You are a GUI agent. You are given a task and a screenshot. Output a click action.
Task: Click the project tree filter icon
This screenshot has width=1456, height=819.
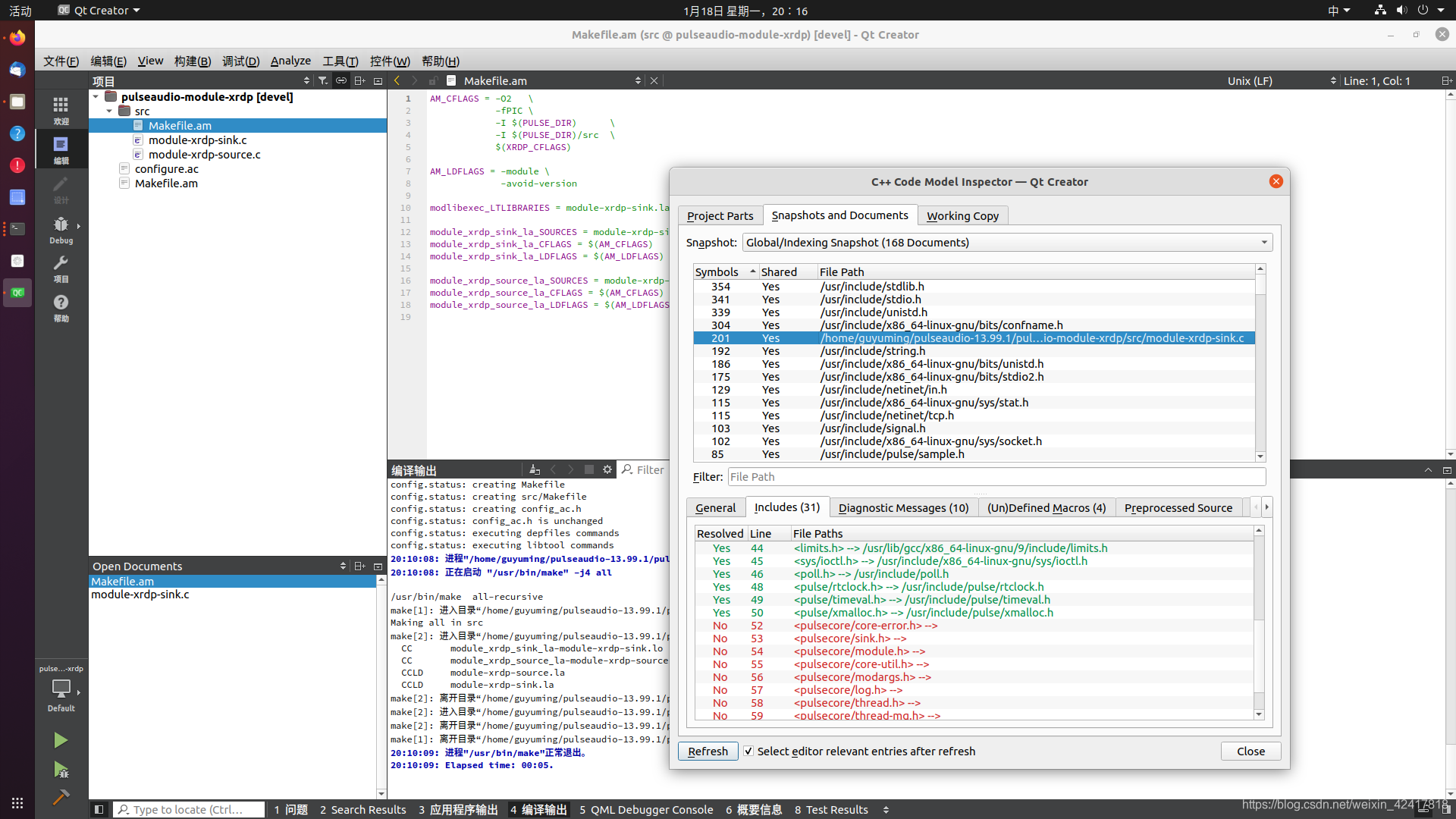click(323, 80)
